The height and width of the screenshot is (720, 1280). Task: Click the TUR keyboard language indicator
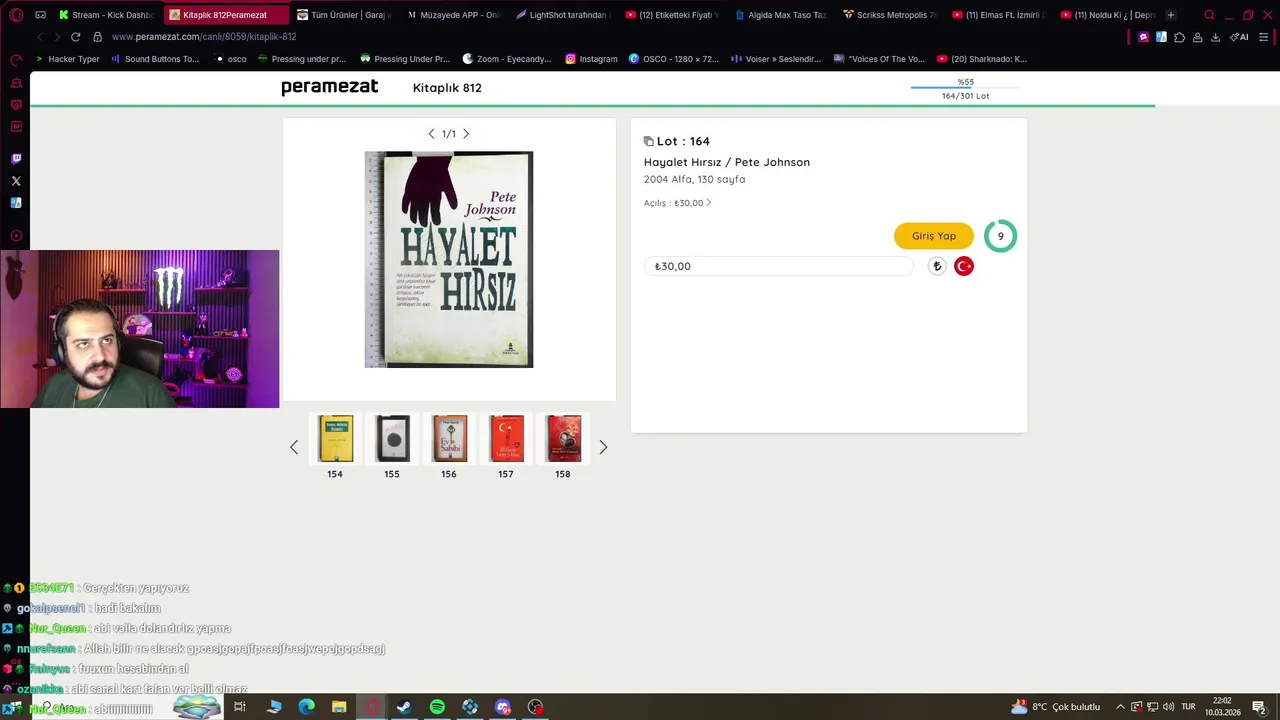[1189, 707]
